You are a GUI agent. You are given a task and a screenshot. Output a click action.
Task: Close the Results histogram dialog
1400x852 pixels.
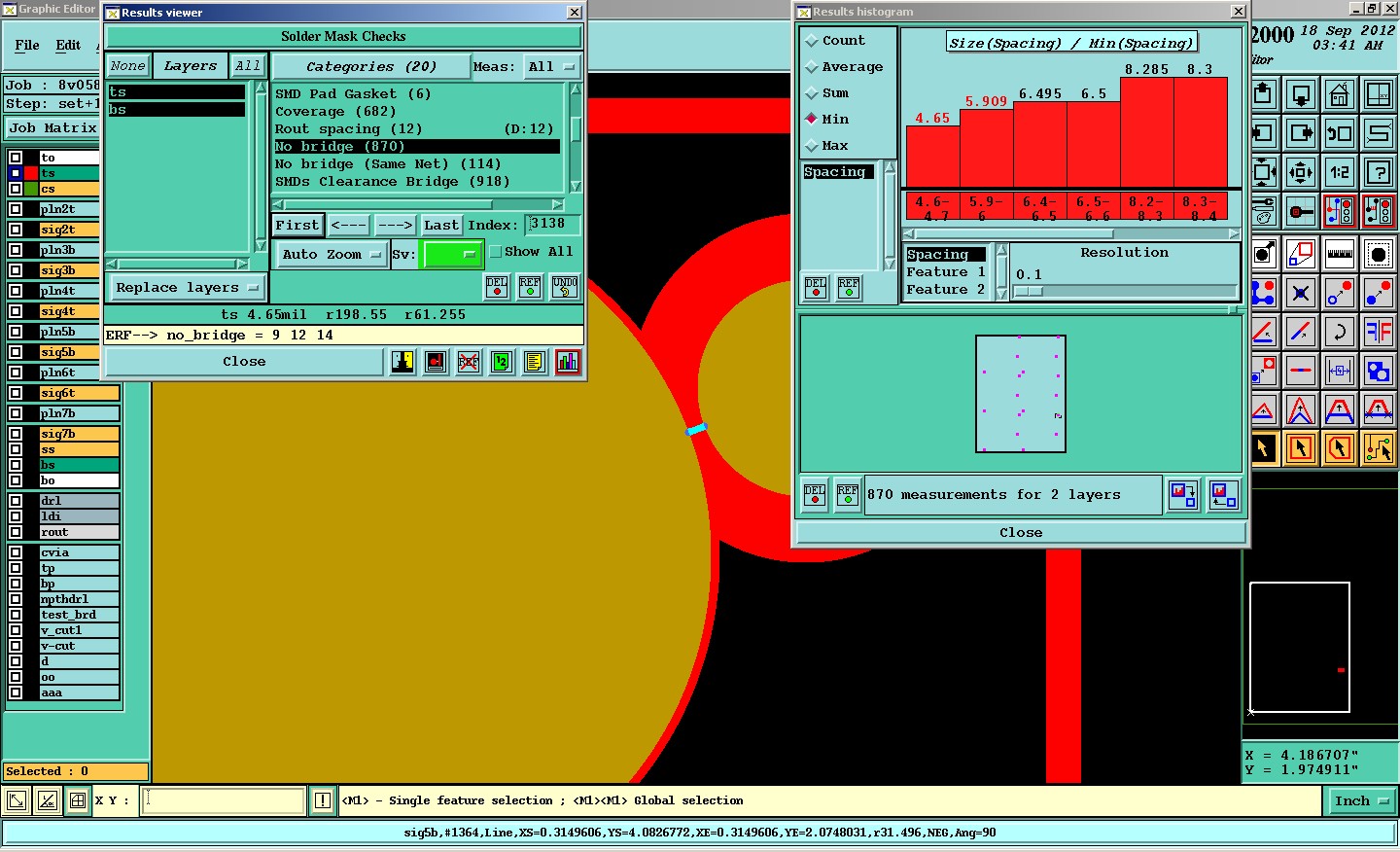pyautogui.click(x=1021, y=533)
